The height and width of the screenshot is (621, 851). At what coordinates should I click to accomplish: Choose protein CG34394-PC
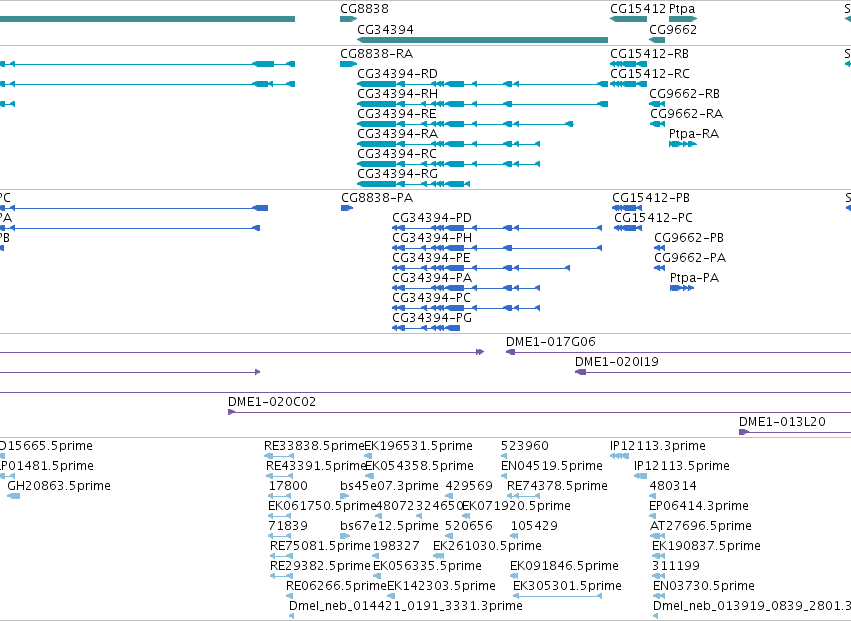431,298
